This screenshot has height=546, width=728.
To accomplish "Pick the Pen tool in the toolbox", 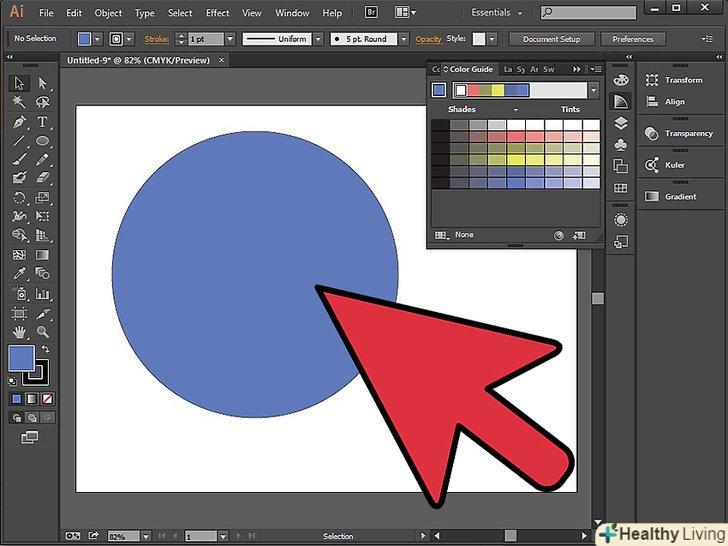I will tap(19, 122).
